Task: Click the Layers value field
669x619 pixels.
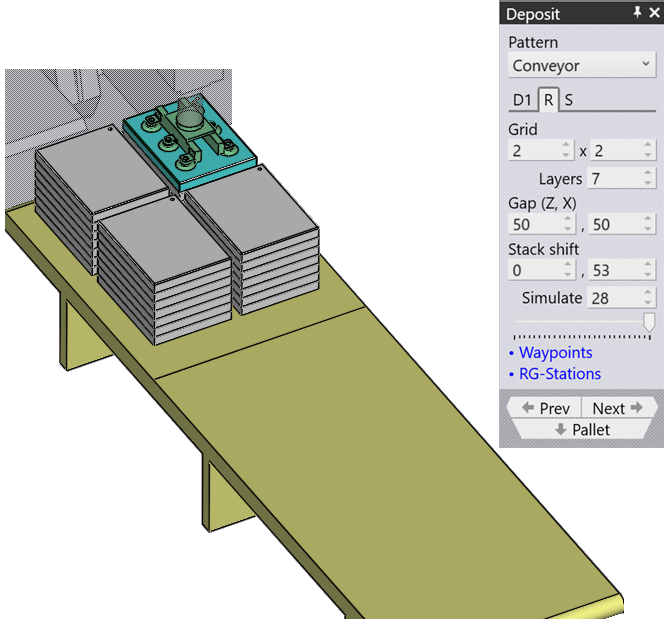Action: pos(614,178)
